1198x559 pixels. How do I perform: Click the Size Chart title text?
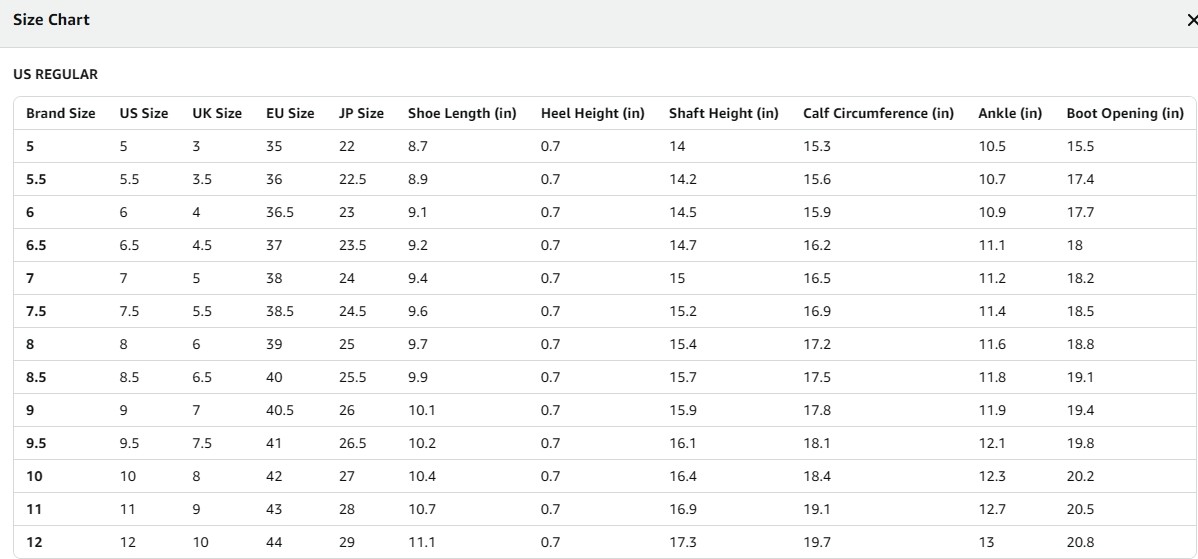click(51, 20)
